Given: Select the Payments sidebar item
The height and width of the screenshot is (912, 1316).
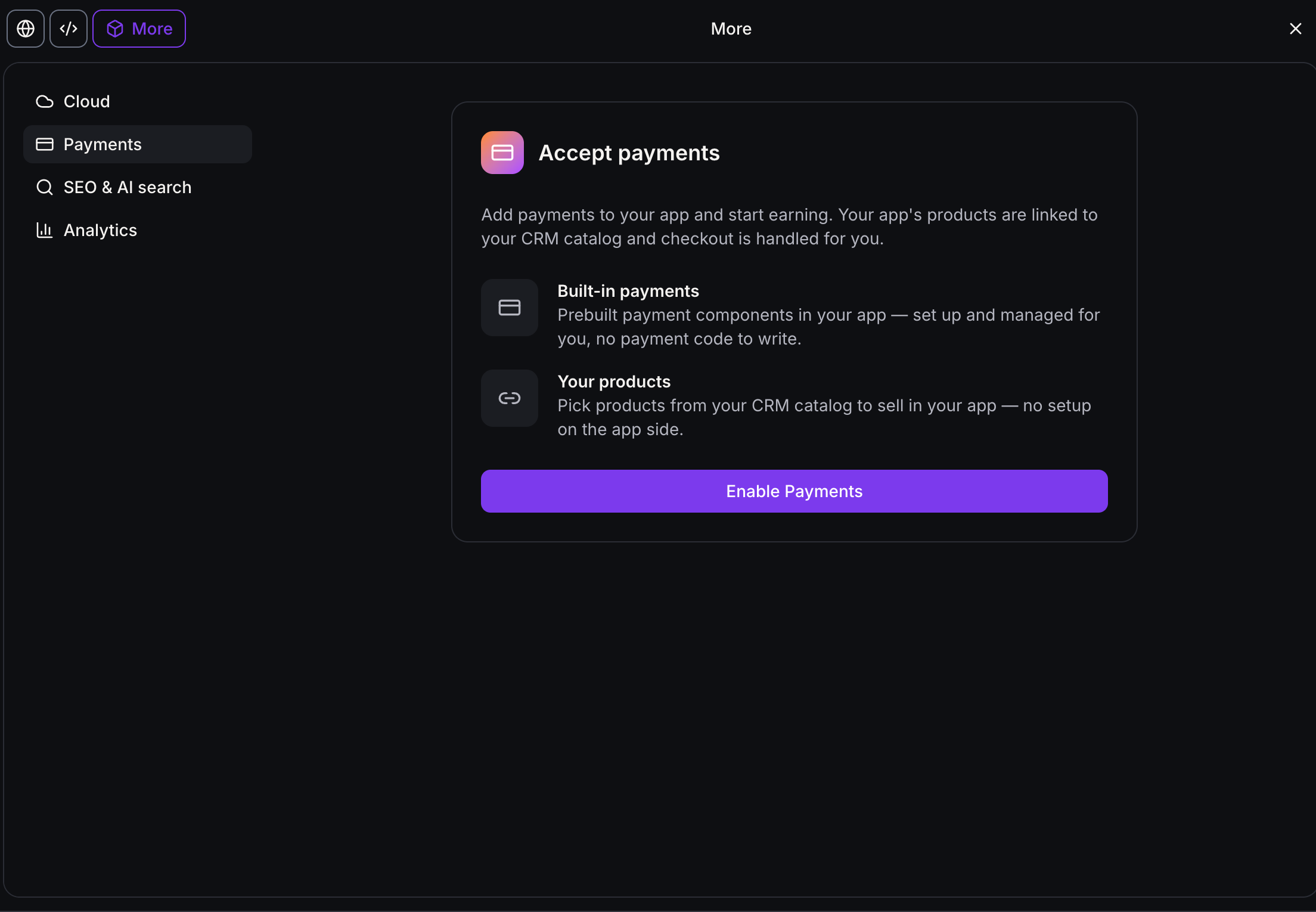Looking at the screenshot, I should tap(138, 144).
